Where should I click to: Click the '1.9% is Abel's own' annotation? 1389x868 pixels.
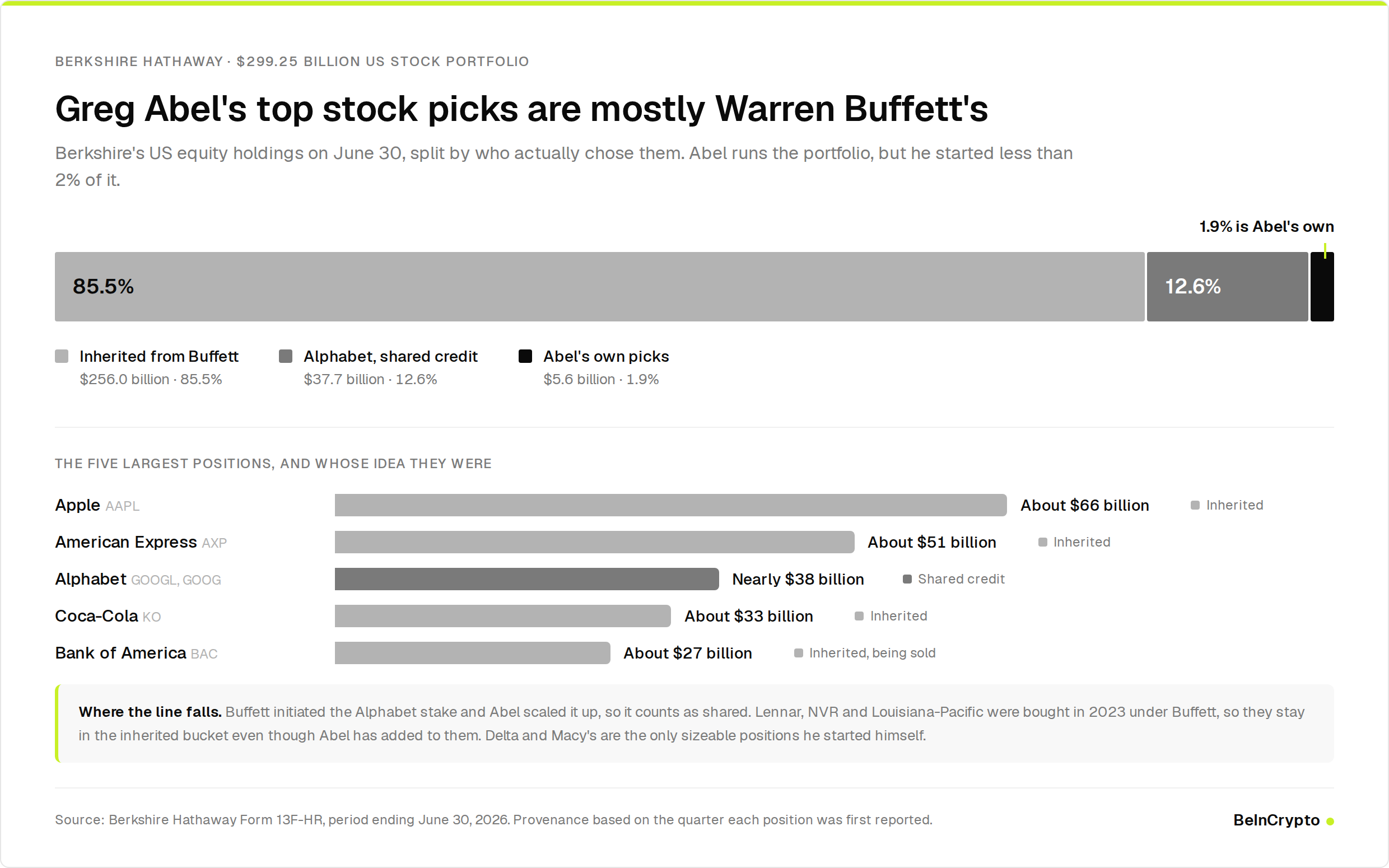(x=1266, y=226)
